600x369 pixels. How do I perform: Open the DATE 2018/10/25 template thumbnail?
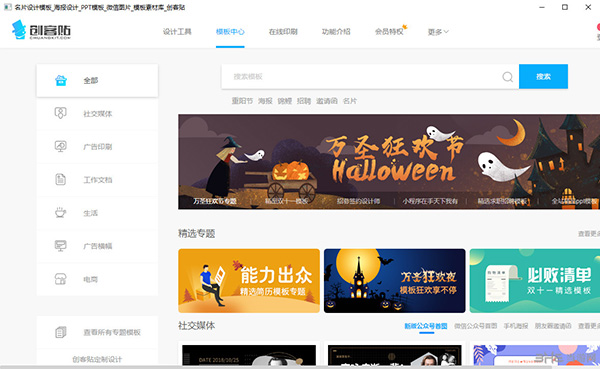(x=249, y=355)
